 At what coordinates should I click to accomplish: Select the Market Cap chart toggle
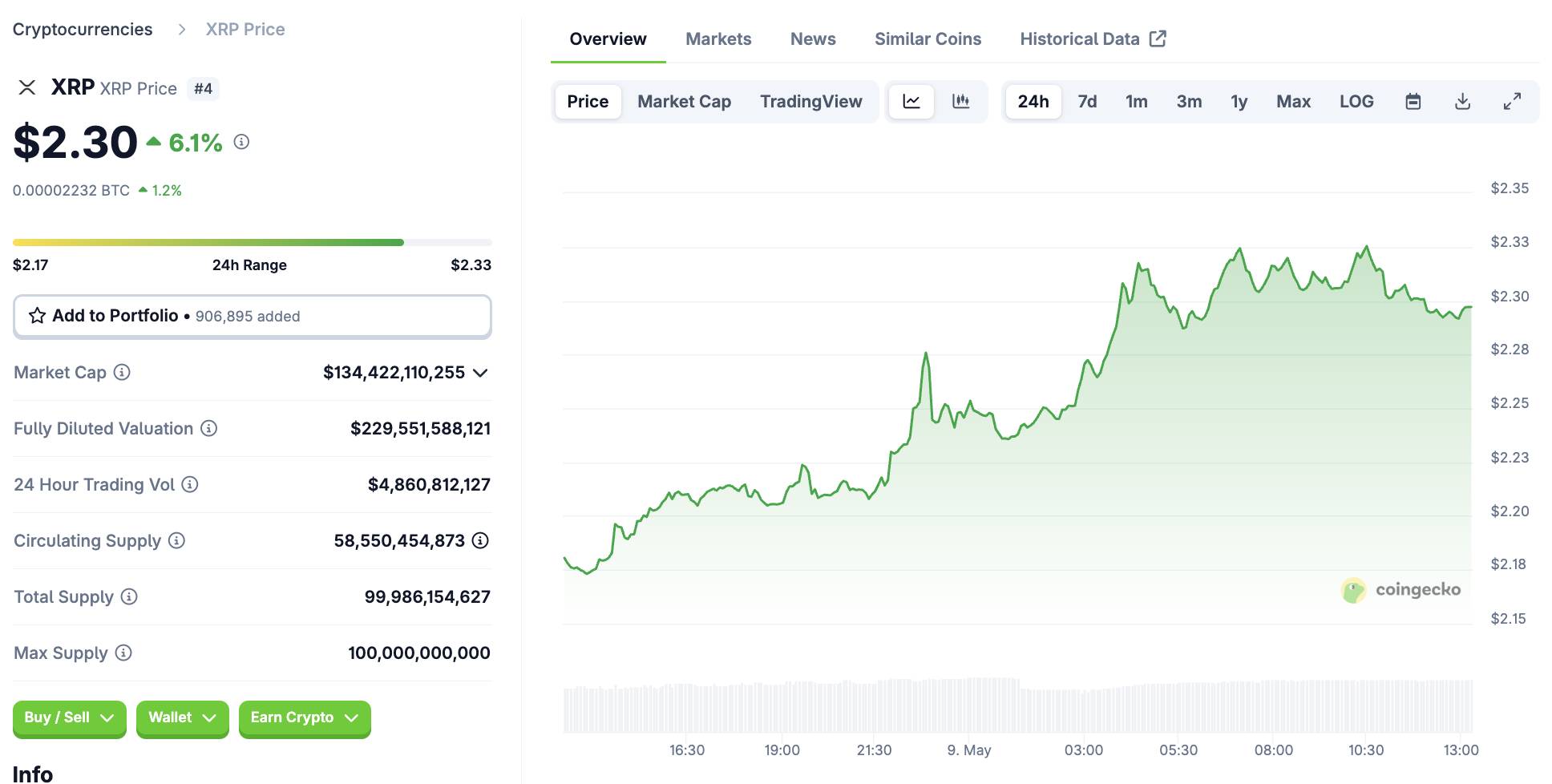coord(684,102)
